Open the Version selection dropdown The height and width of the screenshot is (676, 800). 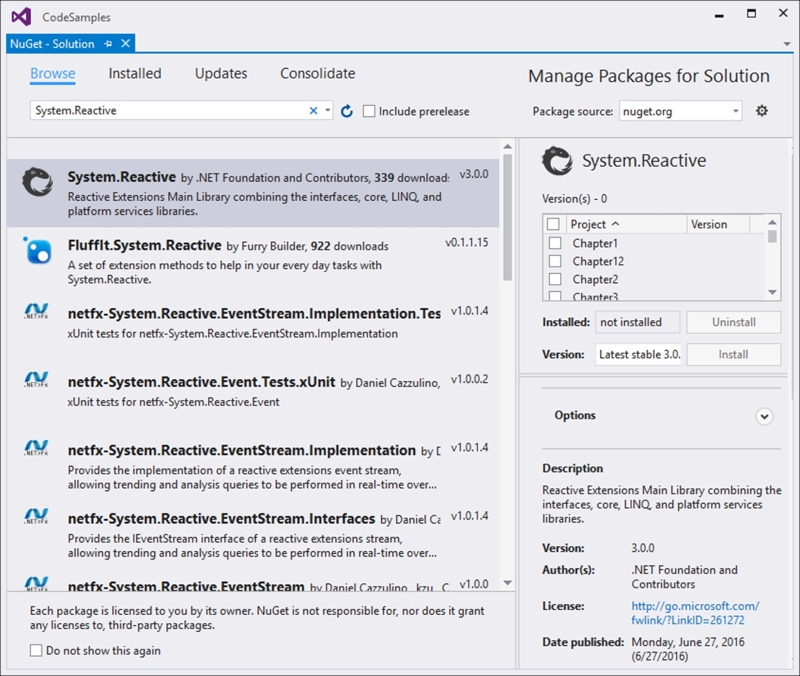[640, 354]
